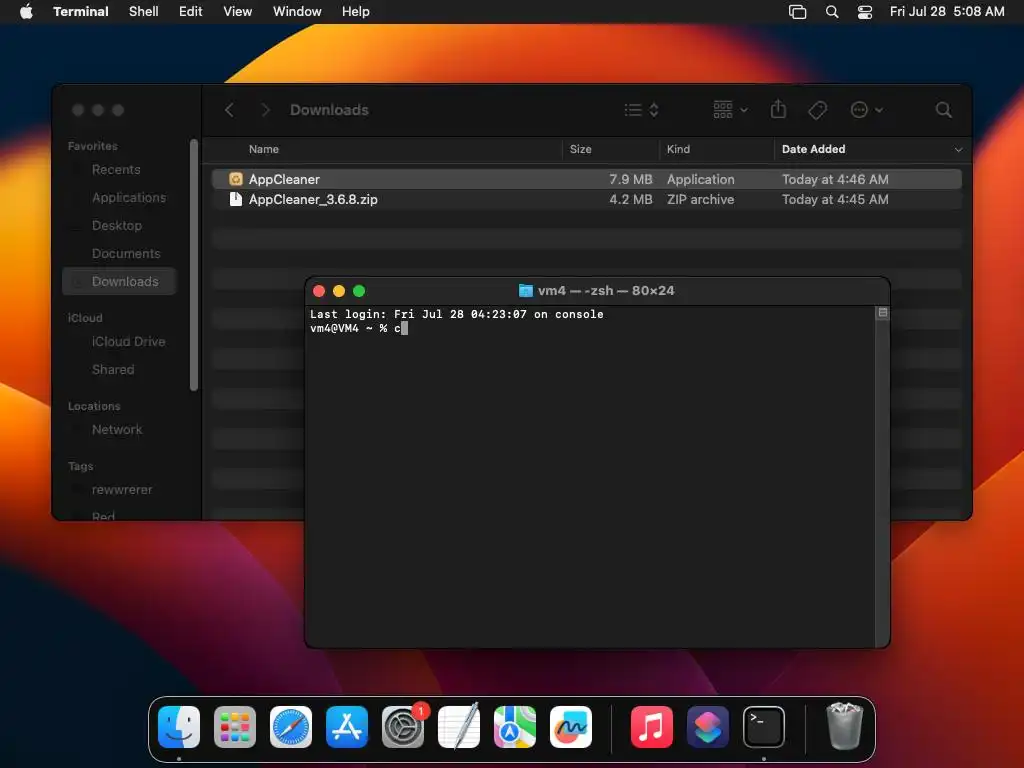Viewport: 1024px width, 768px height.
Task: Select Applications in Finder sidebar
Action: coord(120,197)
